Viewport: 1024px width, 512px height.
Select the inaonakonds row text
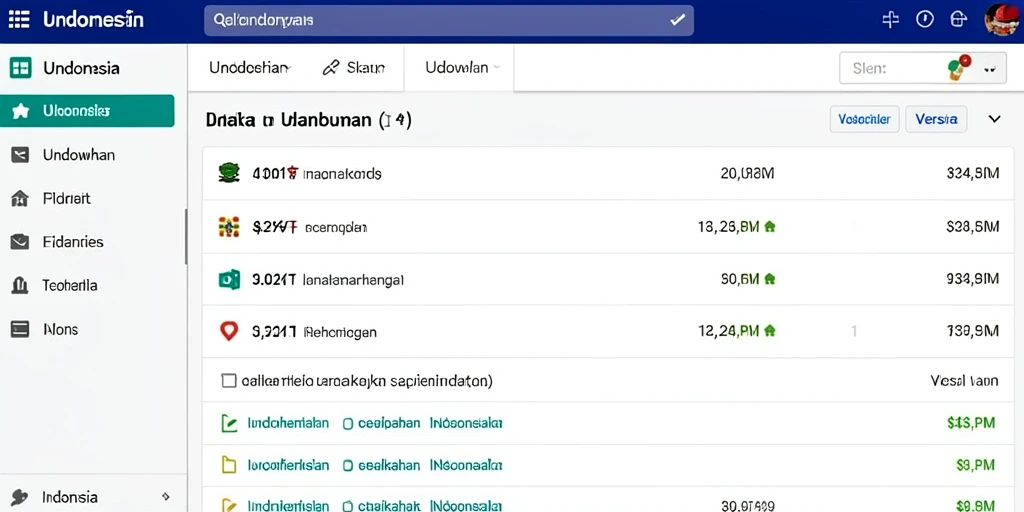coord(342,174)
